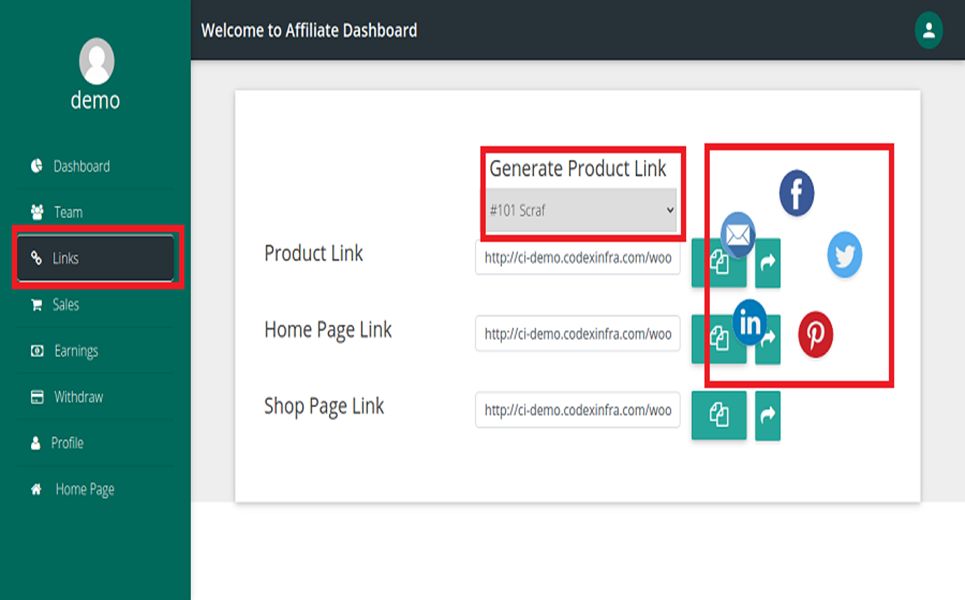Click the Team people icon
The image size is (965, 600).
[37, 212]
